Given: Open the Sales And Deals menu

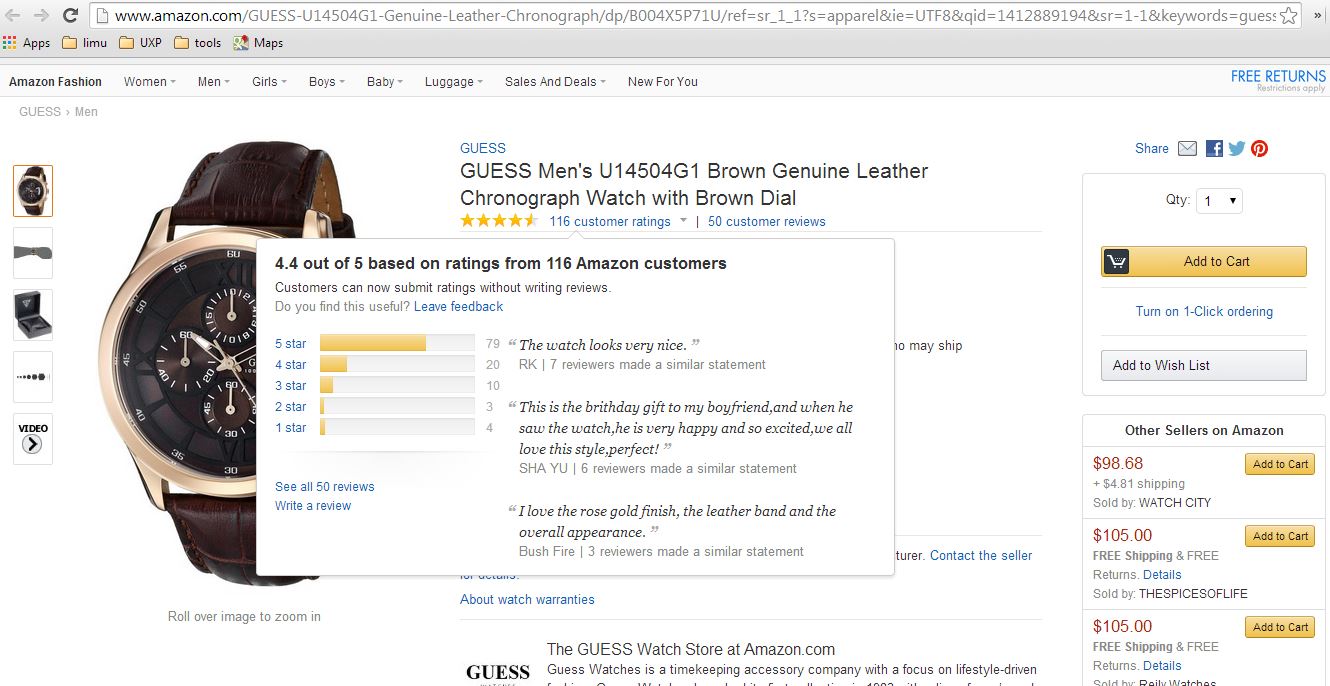Looking at the screenshot, I should 555,82.
